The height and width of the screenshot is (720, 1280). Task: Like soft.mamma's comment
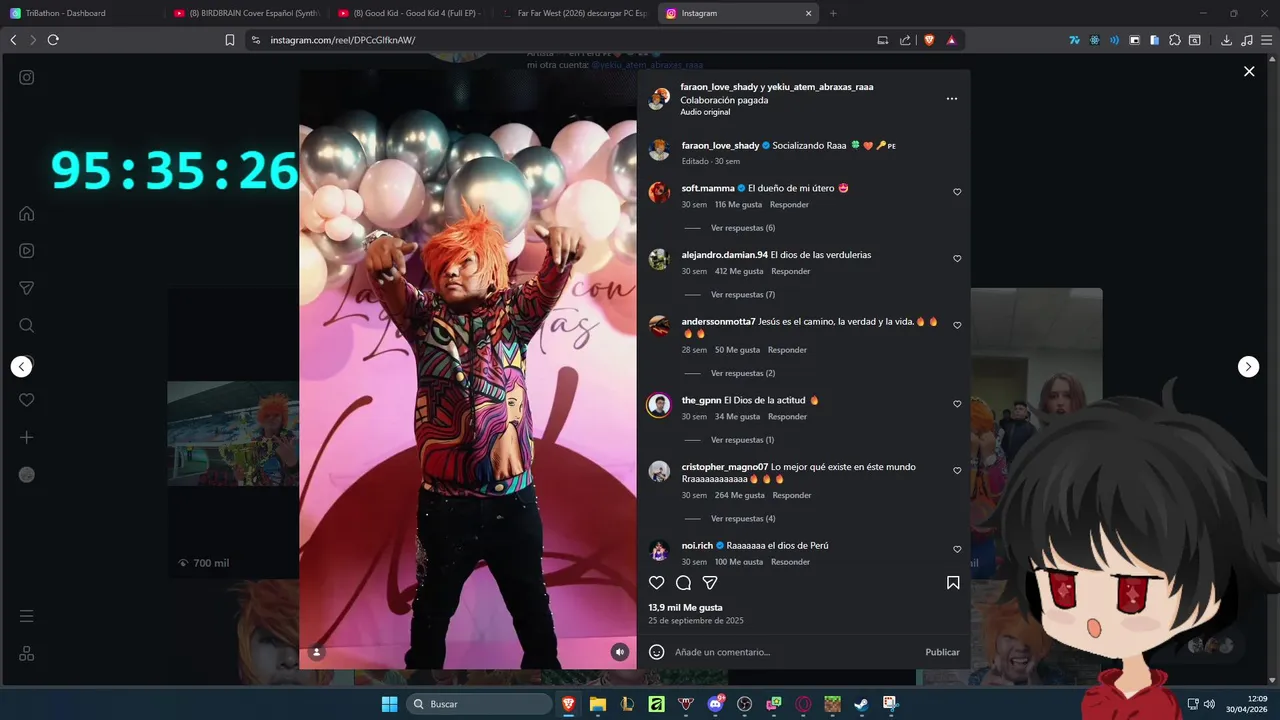tap(957, 192)
